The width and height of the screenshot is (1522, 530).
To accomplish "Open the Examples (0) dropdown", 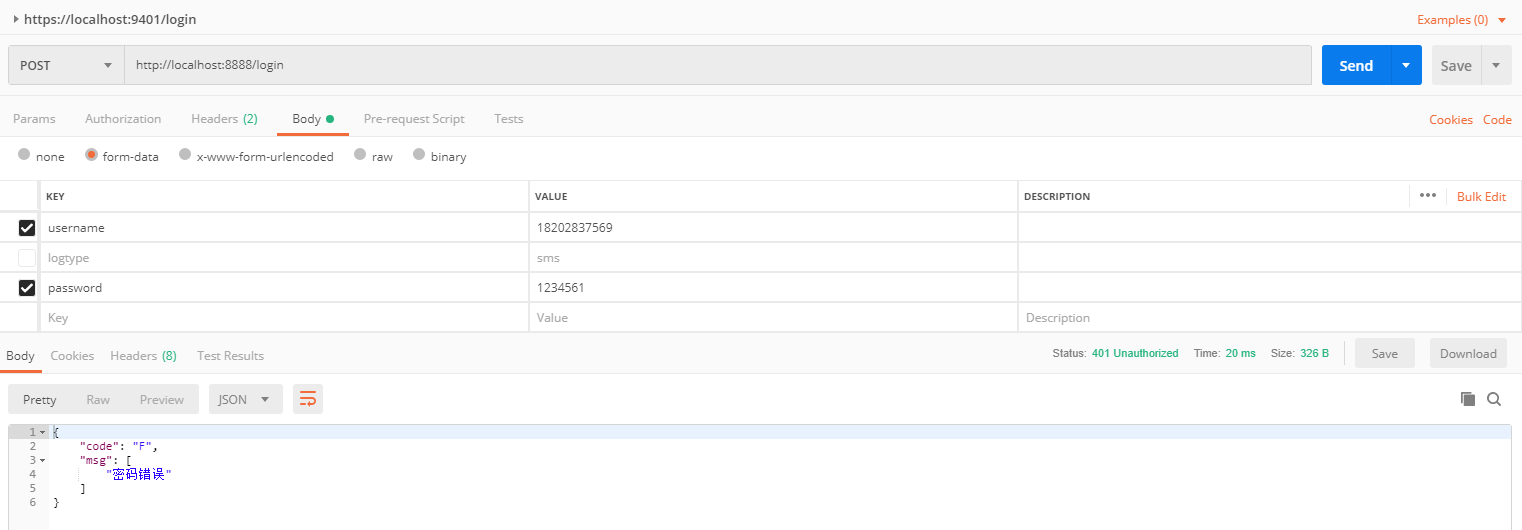I will click(x=1461, y=19).
